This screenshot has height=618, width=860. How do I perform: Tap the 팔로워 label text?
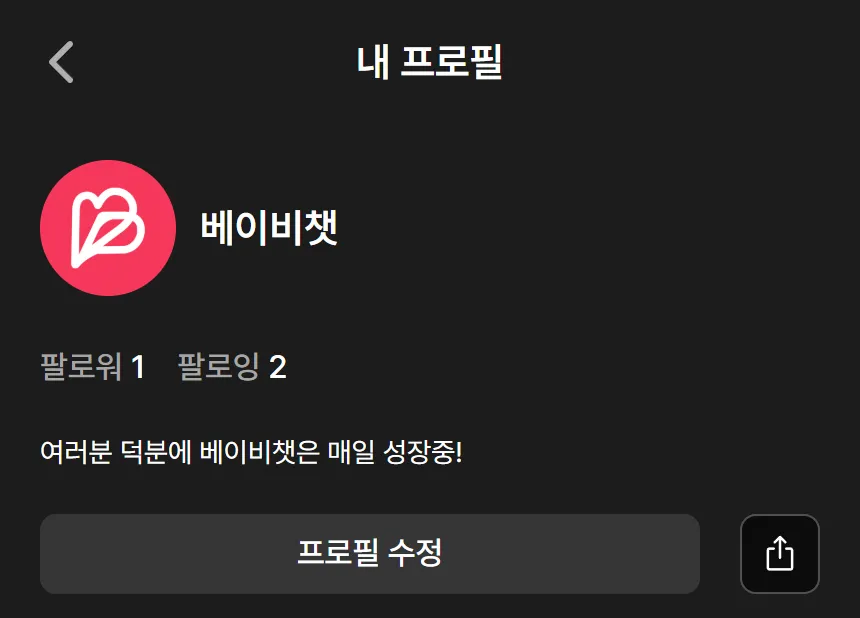coord(81,367)
